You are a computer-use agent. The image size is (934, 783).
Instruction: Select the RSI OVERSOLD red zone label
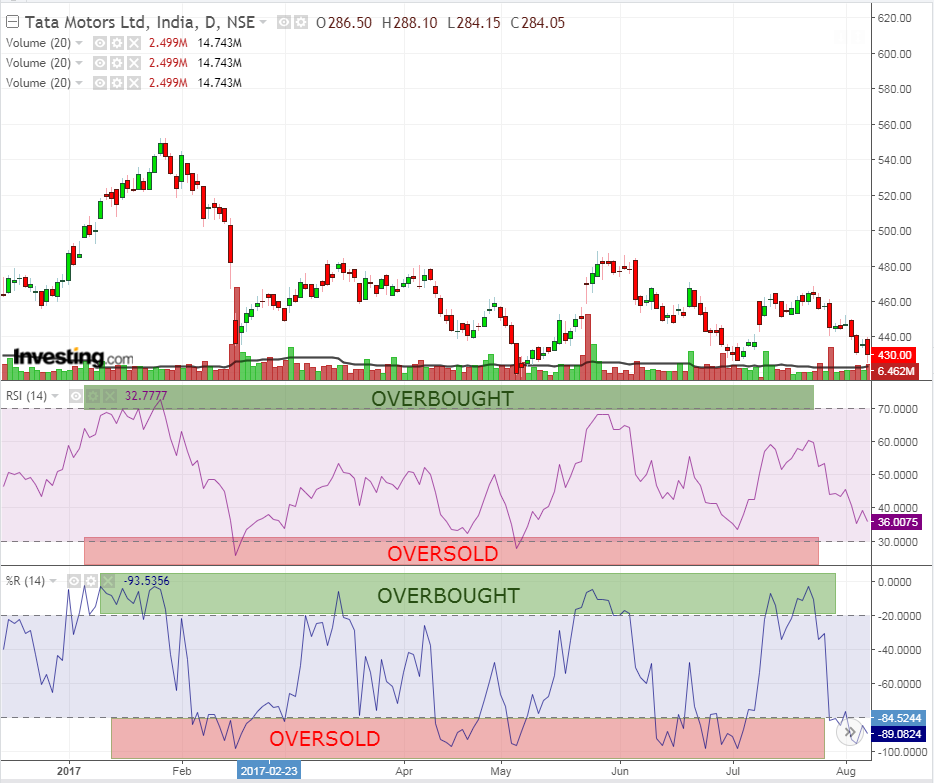click(443, 553)
